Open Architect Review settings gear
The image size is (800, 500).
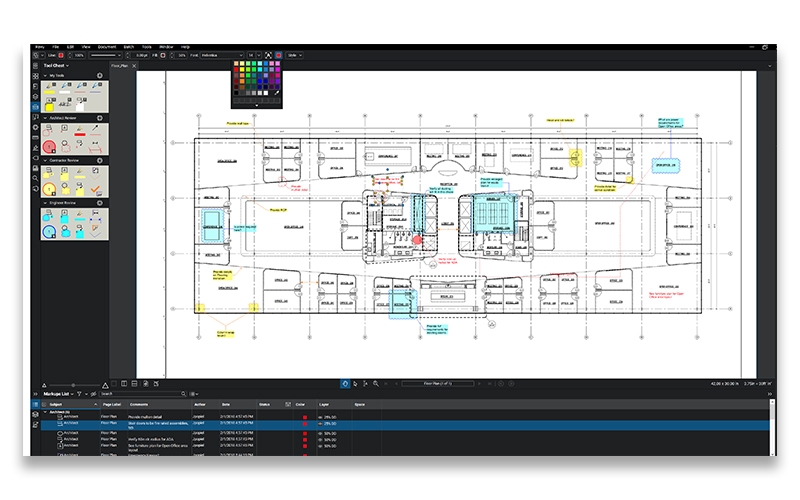coord(100,118)
